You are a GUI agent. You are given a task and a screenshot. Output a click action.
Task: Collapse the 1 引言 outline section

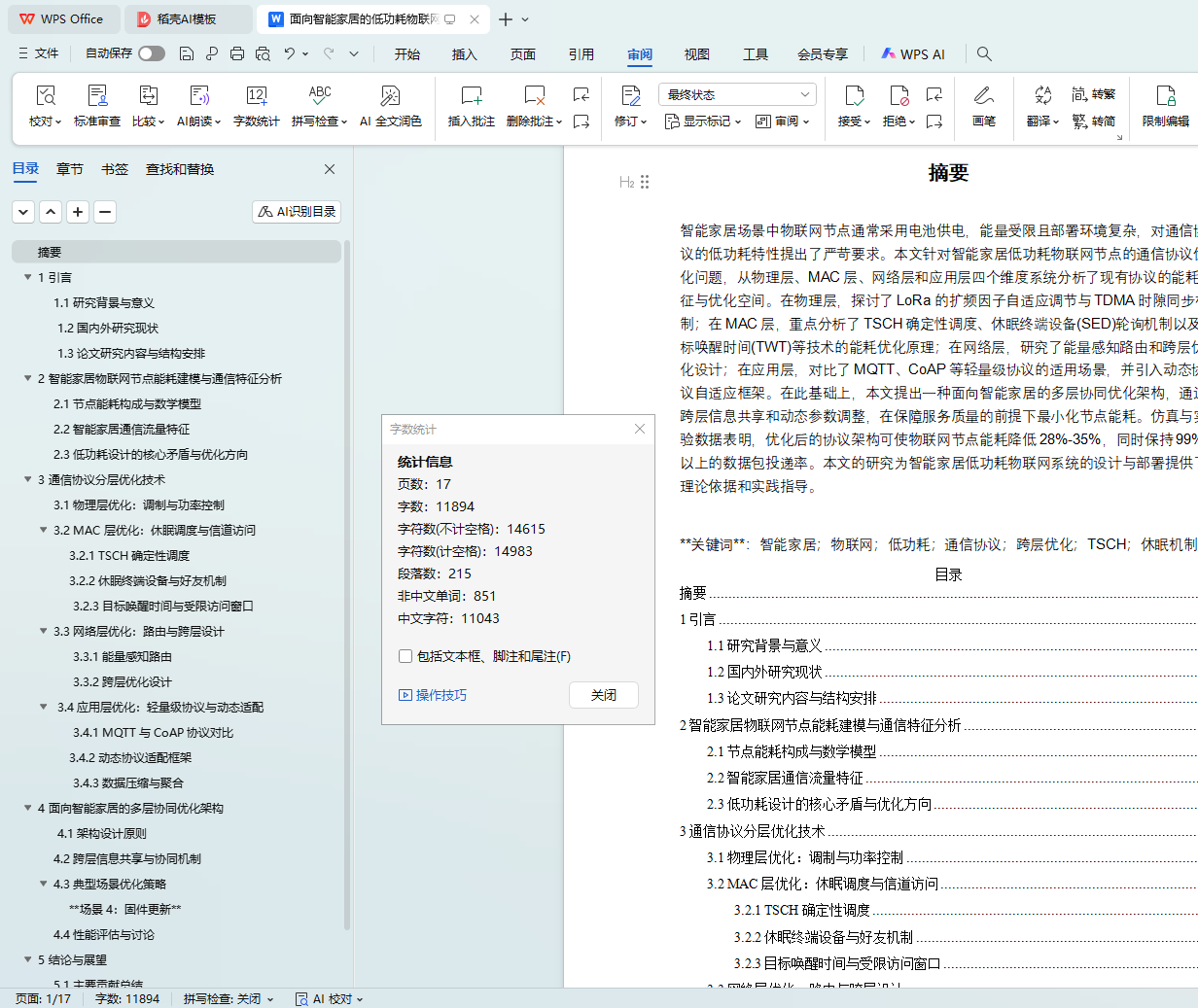(x=28, y=277)
